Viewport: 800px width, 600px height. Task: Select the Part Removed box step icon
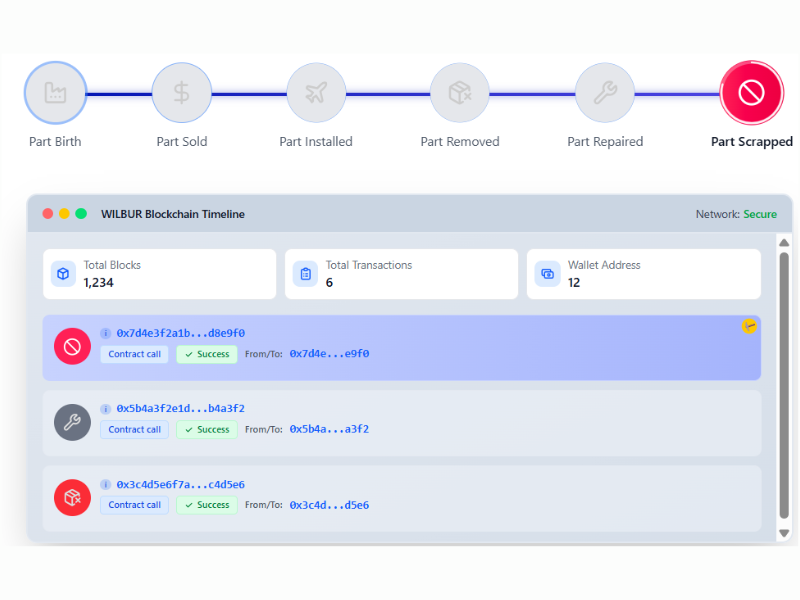coord(460,93)
